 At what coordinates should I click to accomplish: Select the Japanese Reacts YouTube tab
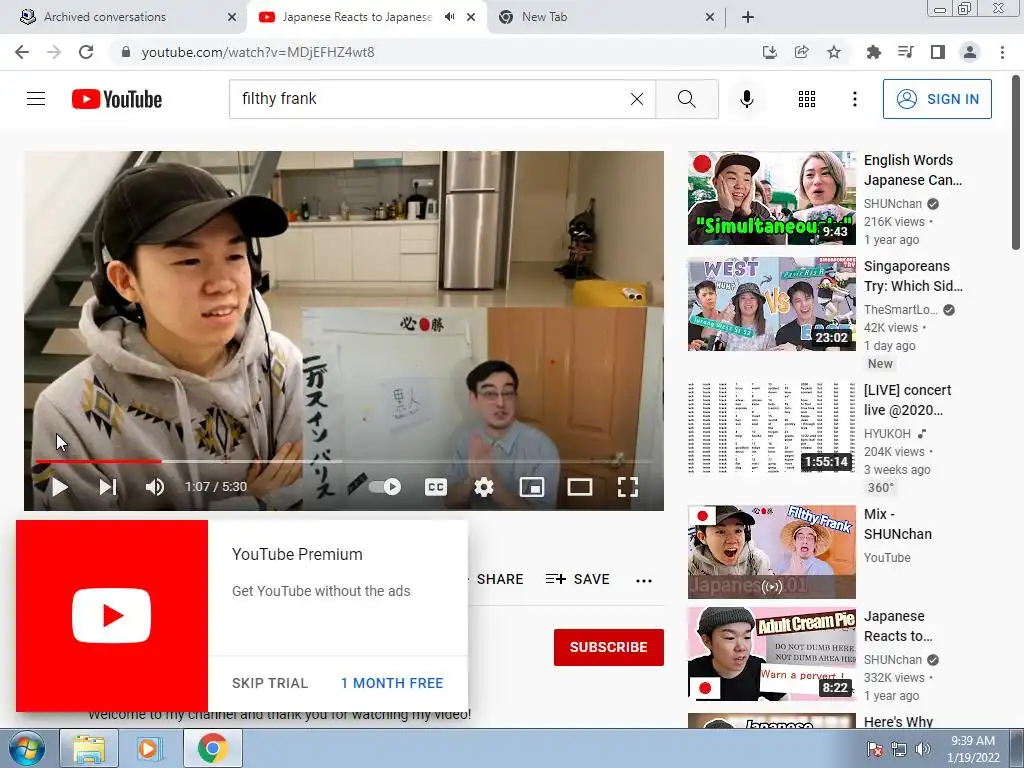[357, 17]
